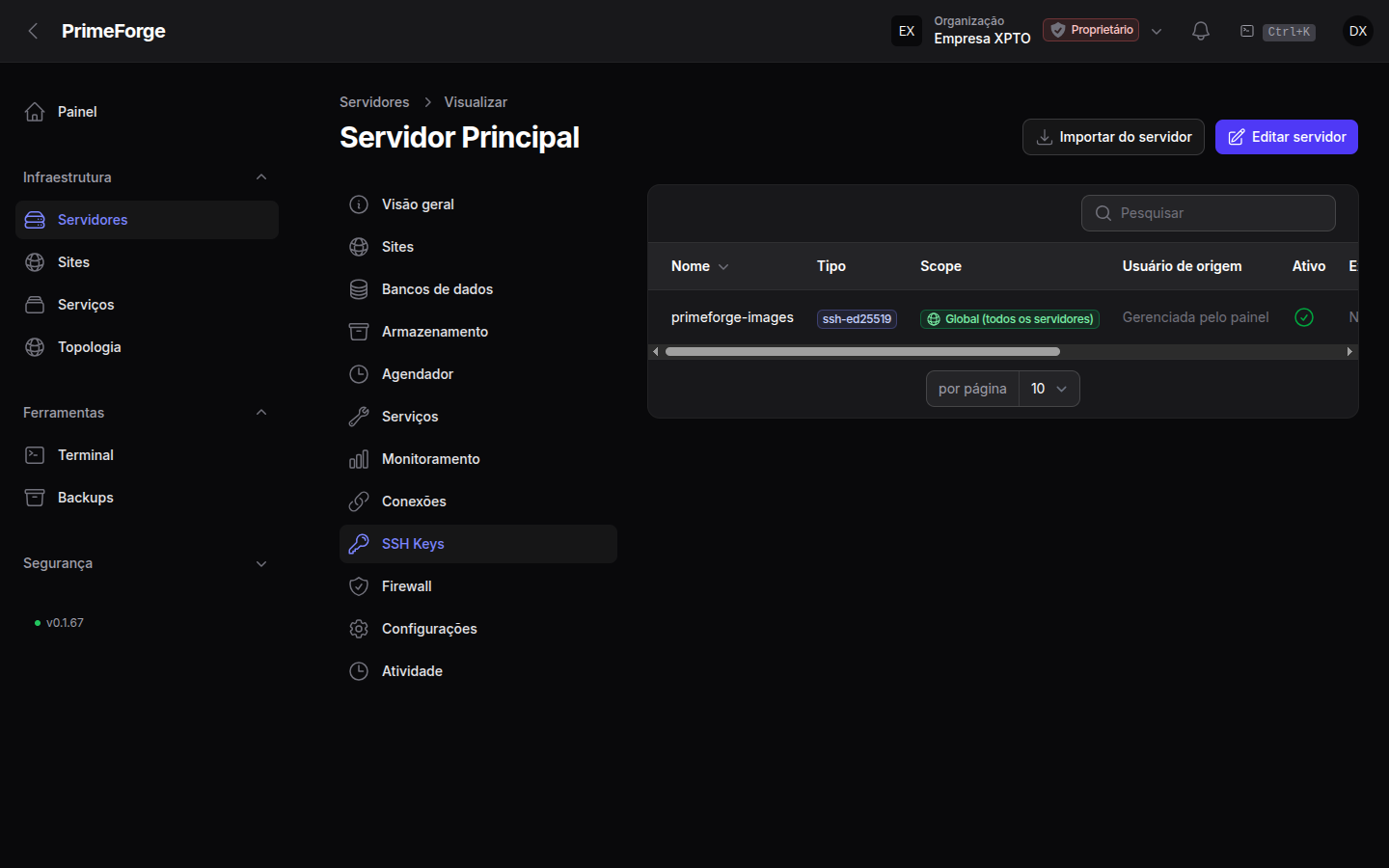Click the horizontal table scrollbar
Image resolution: width=1389 pixels, height=868 pixels.
pos(862,352)
